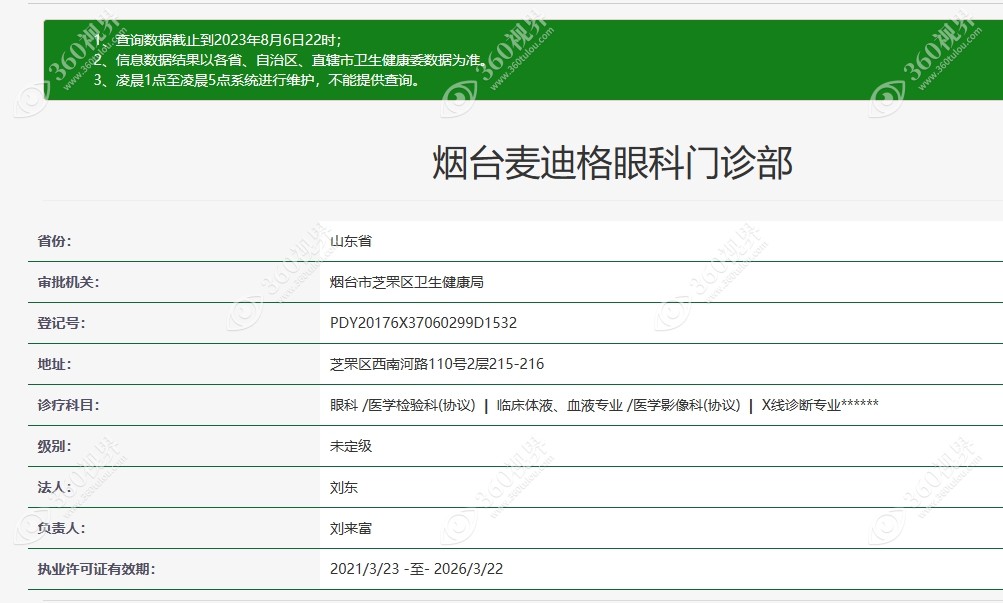Image resolution: width=1003 pixels, height=603 pixels.
Task: Click the legal person name 刘东
Action: point(344,487)
